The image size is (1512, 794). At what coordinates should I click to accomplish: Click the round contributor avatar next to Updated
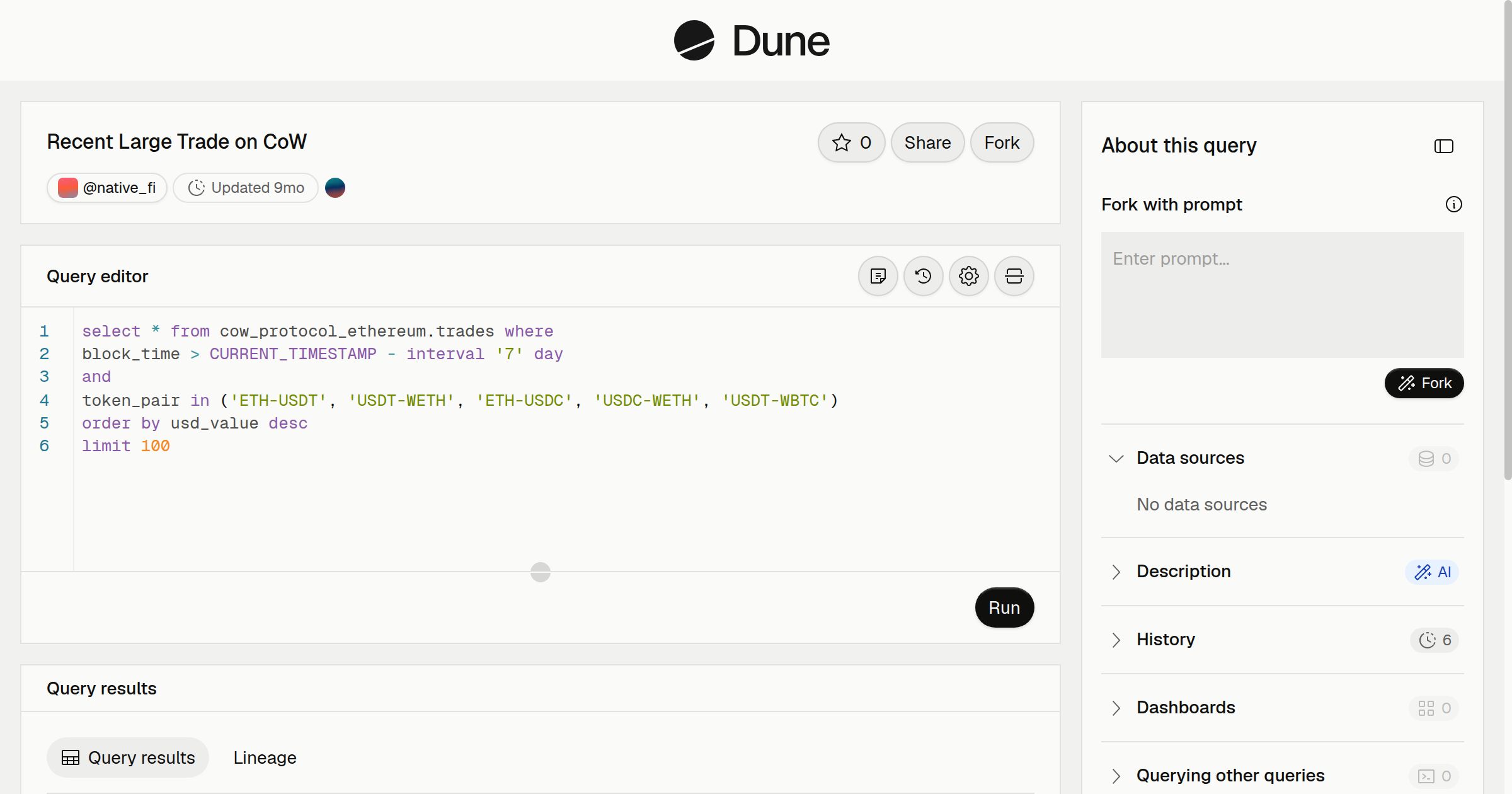(x=335, y=188)
